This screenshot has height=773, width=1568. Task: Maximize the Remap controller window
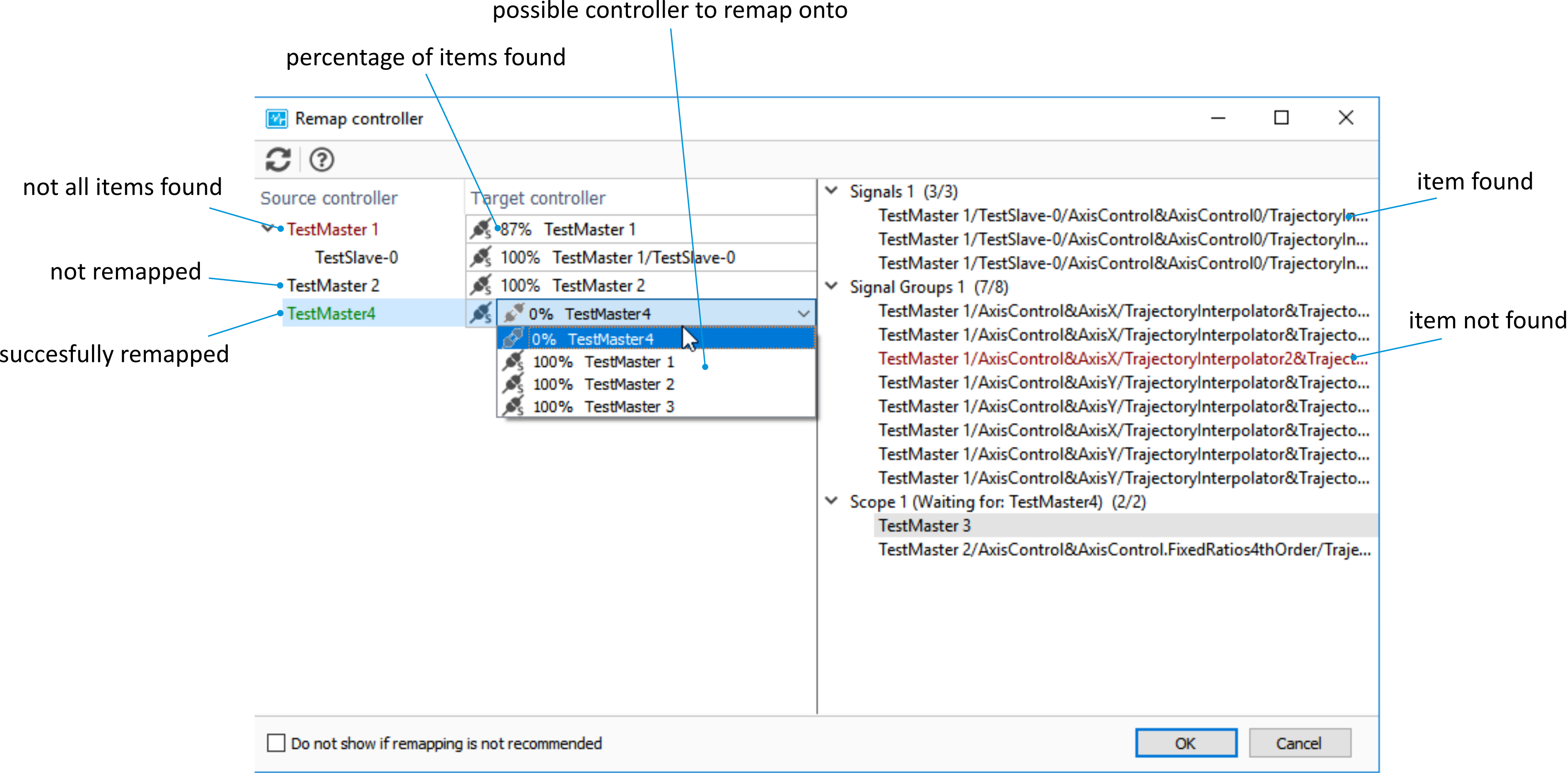[x=1281, y=118]
